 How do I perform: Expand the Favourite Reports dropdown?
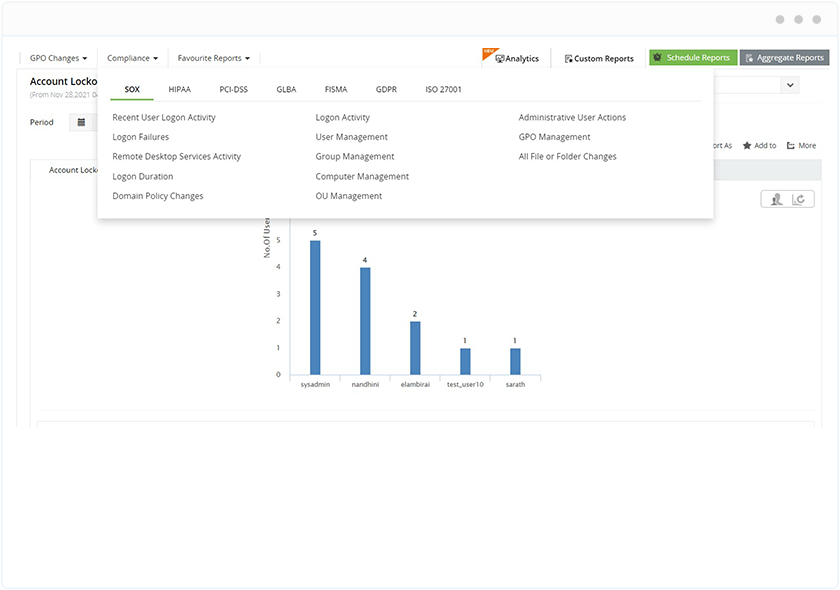(x=213, y=58)
